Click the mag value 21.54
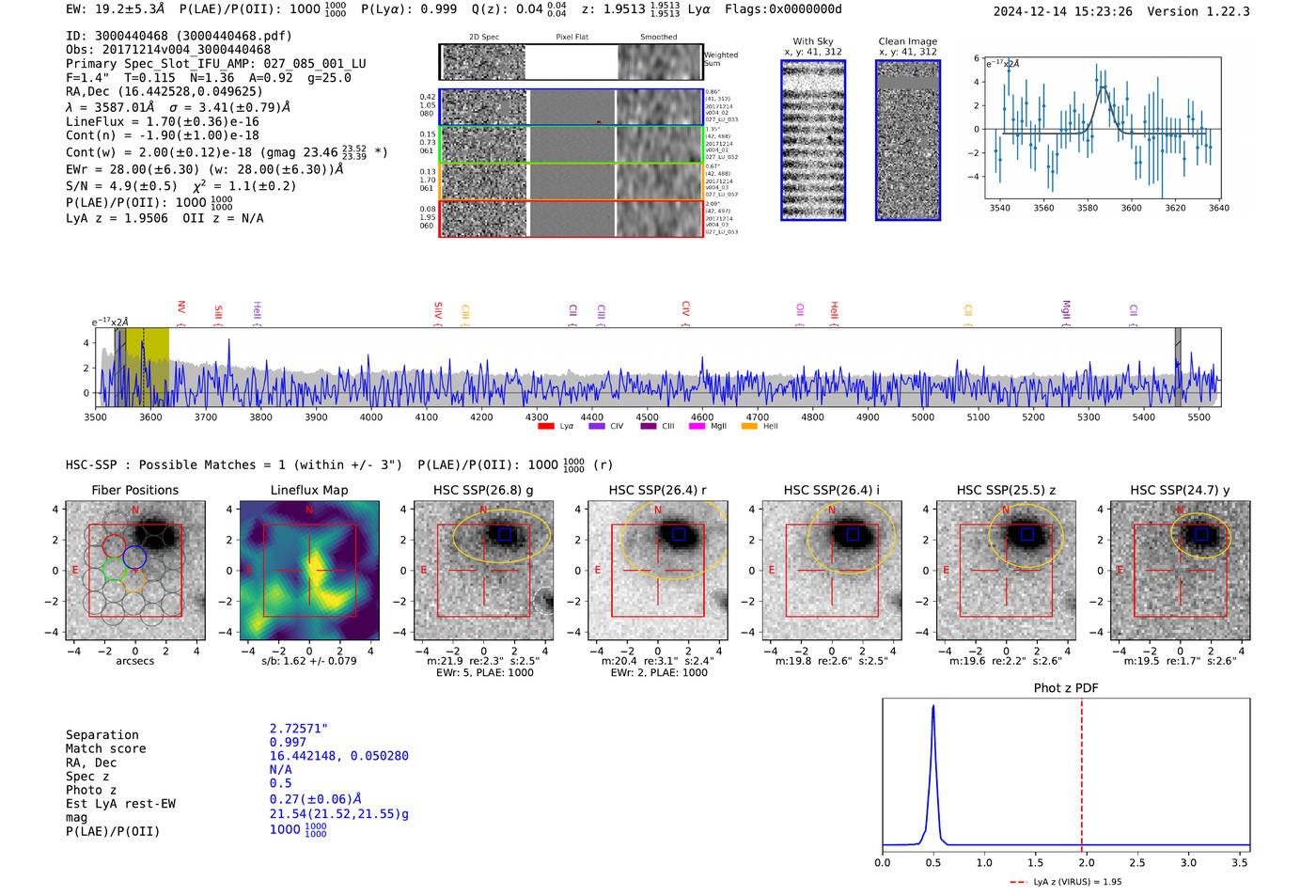This screenshot has height=896, width=1316. 339,814
